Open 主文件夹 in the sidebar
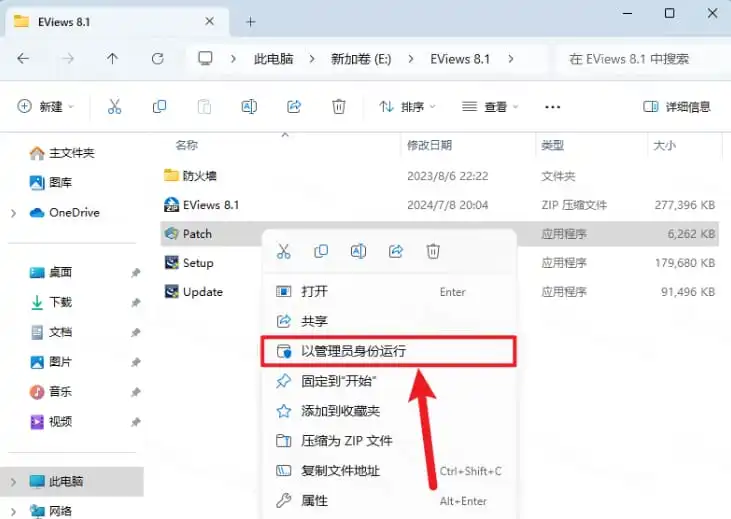The width and height of the screenshot is (731, 519). [x=62, y=153]
